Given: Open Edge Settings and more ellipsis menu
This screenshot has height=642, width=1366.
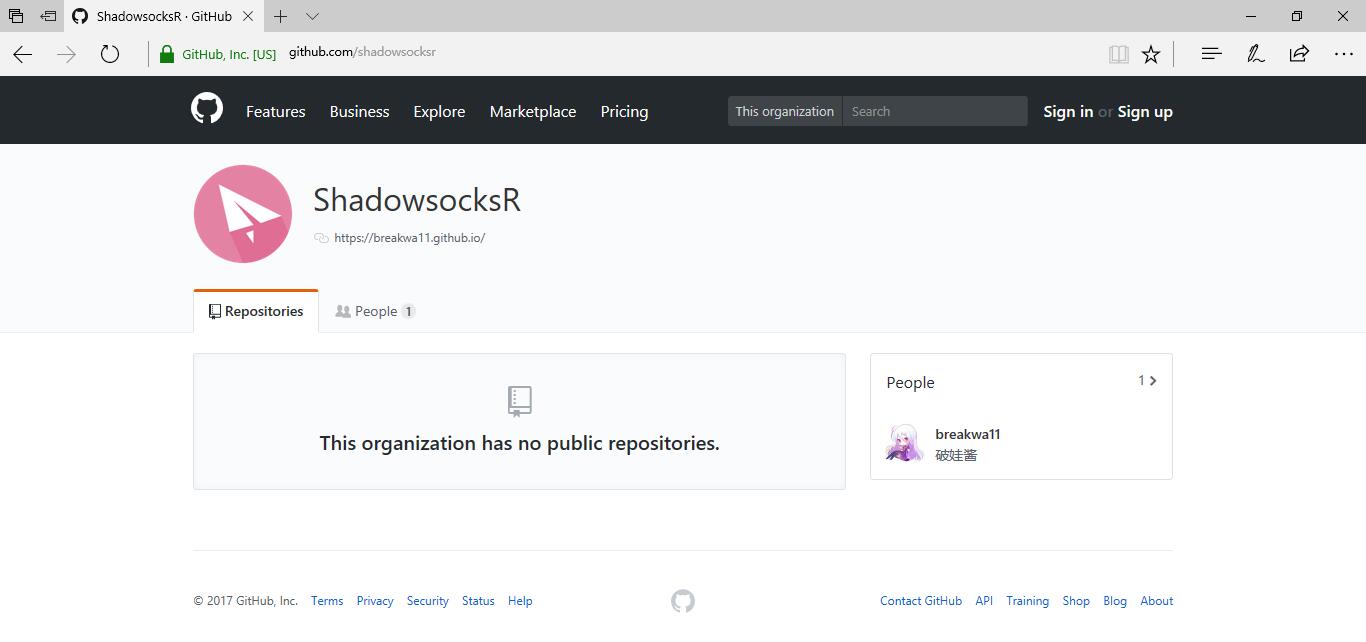Looking at the screenshot, I should [1344, 54].
